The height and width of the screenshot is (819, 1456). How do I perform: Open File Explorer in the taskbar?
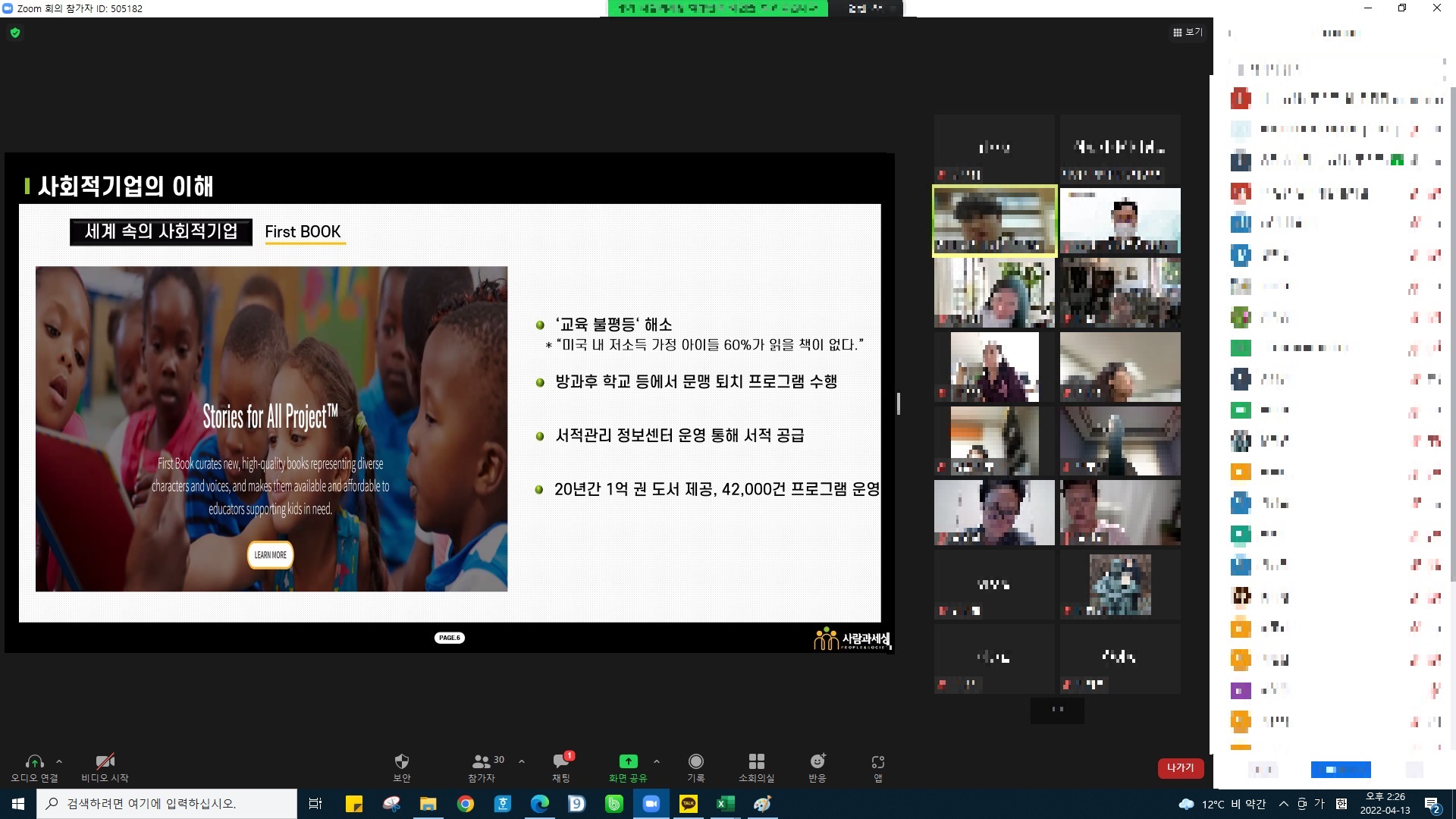(428, 804)
